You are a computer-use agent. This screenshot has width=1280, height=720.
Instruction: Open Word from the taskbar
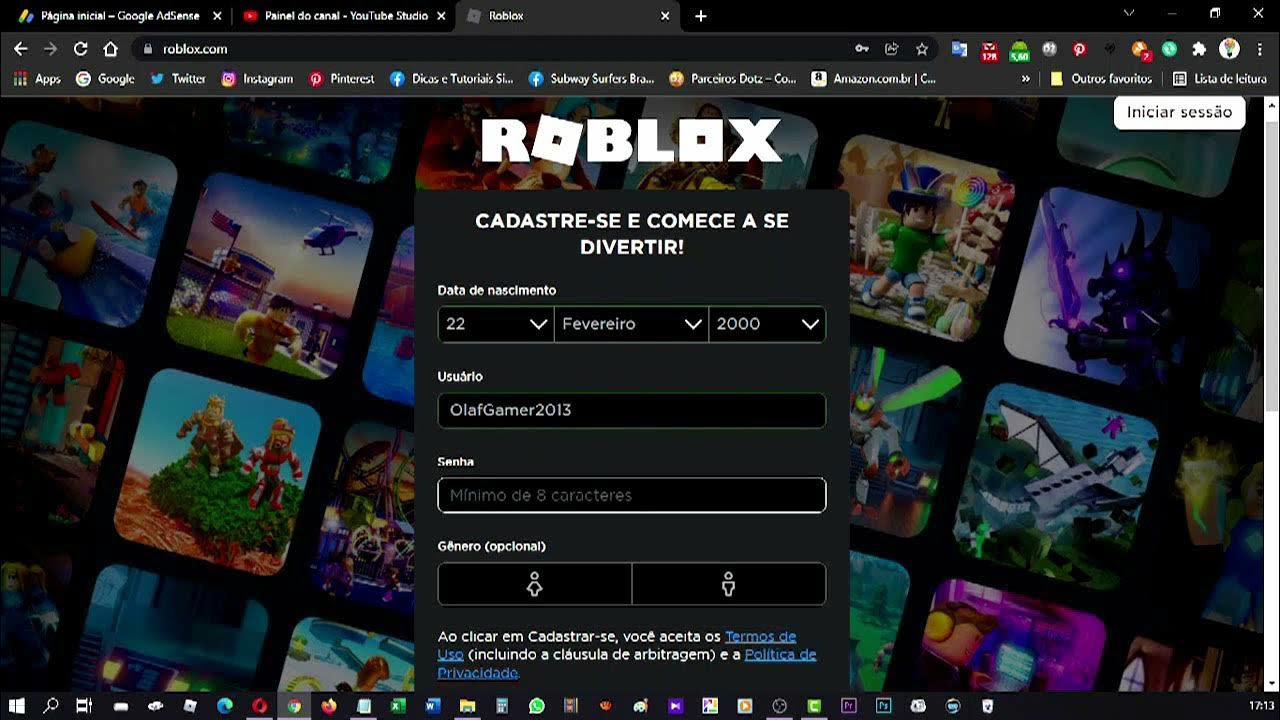[433, 706]
